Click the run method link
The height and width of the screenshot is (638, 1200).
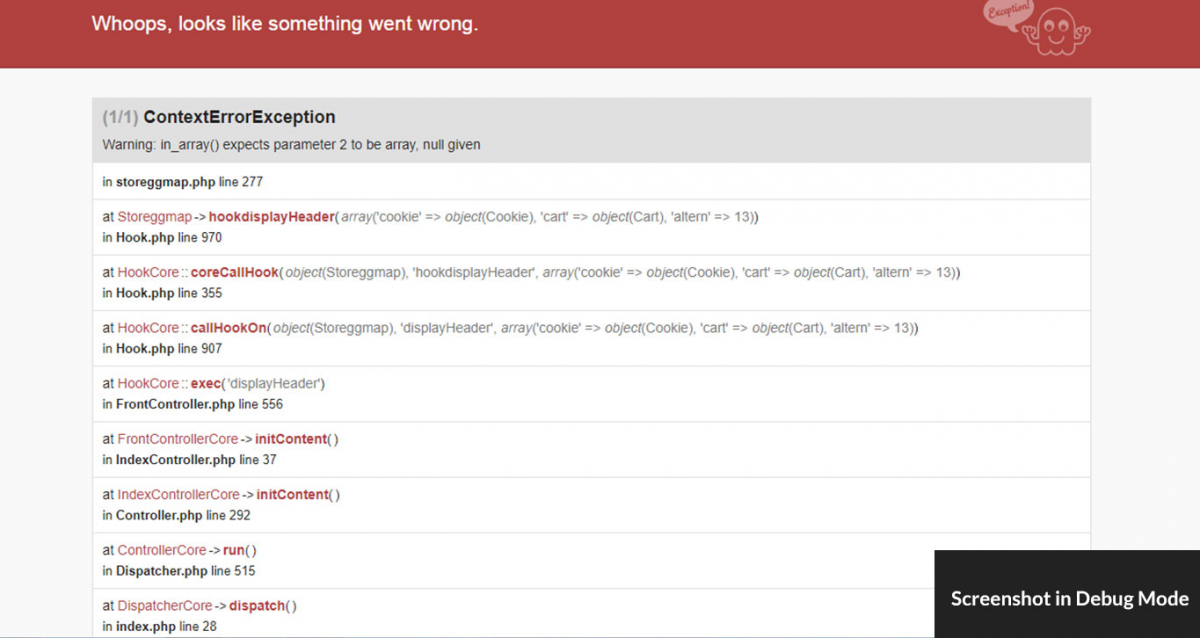pos(235,550)
